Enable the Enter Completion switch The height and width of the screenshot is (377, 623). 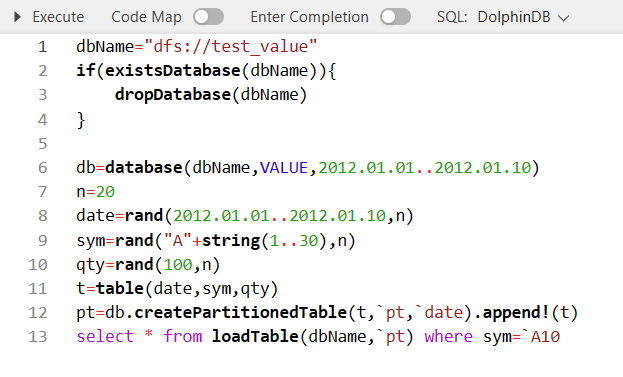[x=395, y=17]
